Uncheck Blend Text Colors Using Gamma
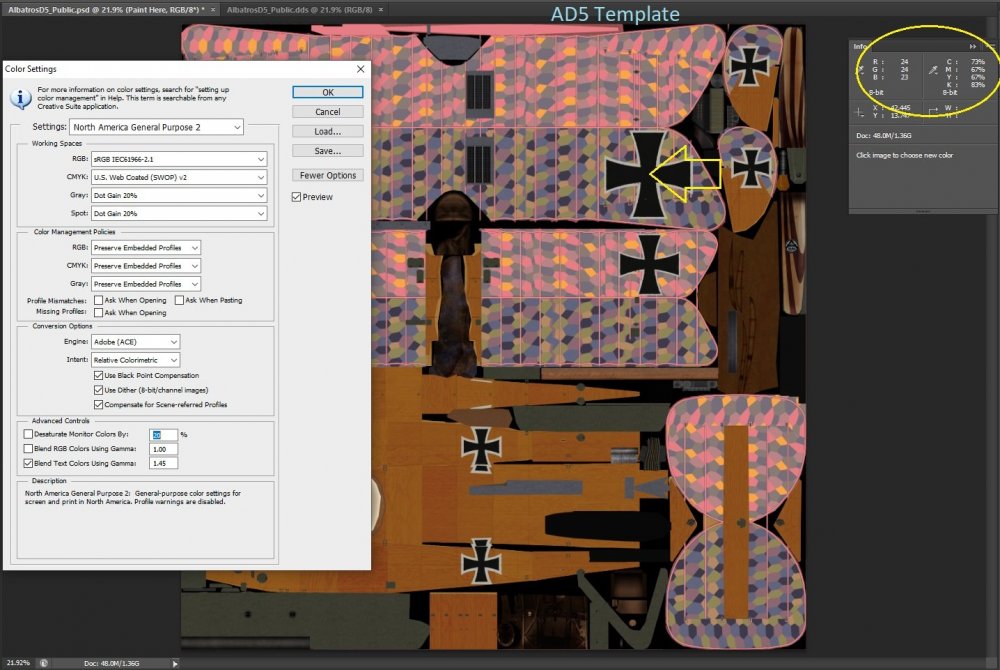The image size is (1000, 670). click(28, 464)
